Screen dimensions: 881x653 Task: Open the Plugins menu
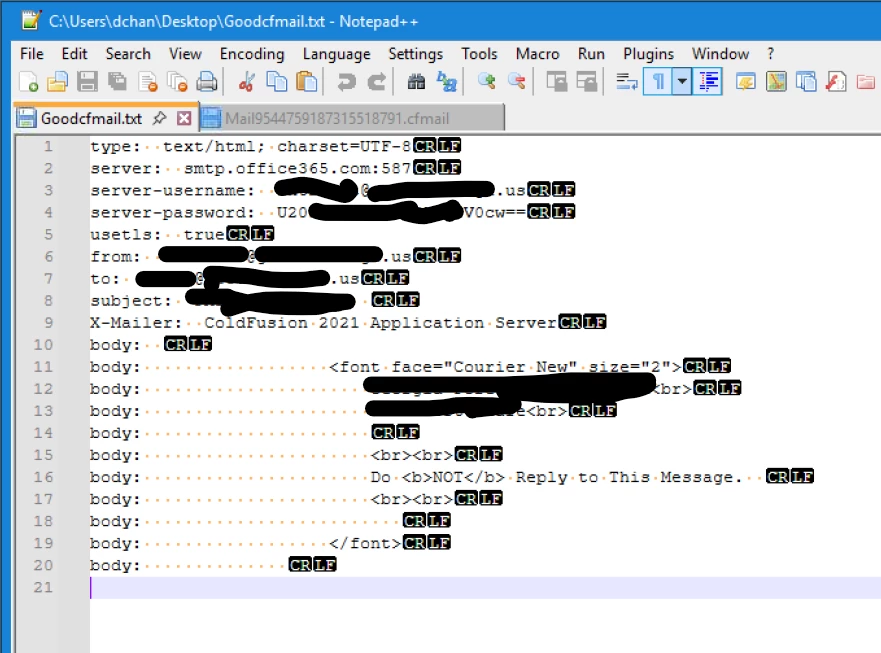point(648,54)
